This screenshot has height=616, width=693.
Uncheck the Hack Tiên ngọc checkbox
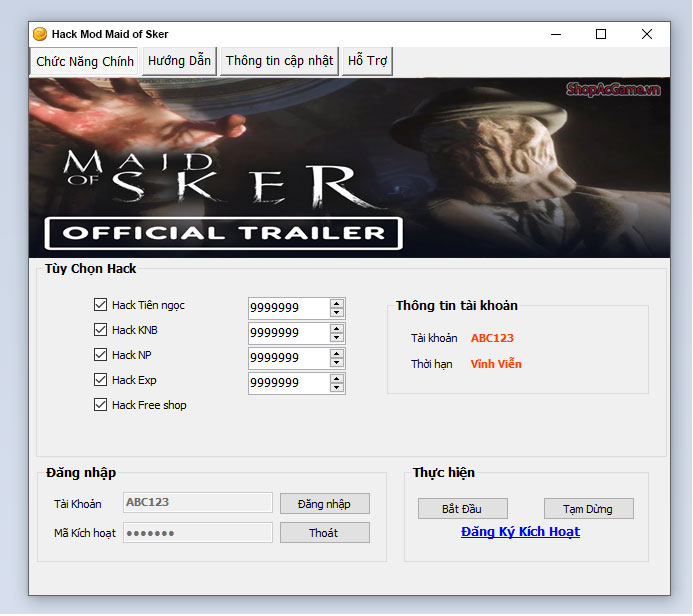coord(100,304)
